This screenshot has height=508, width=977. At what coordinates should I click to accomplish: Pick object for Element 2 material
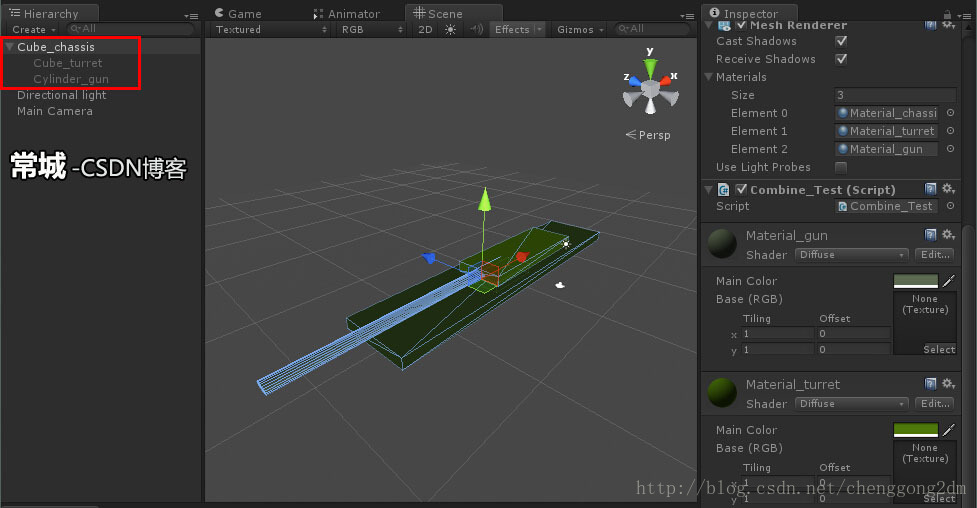[950, 149]
